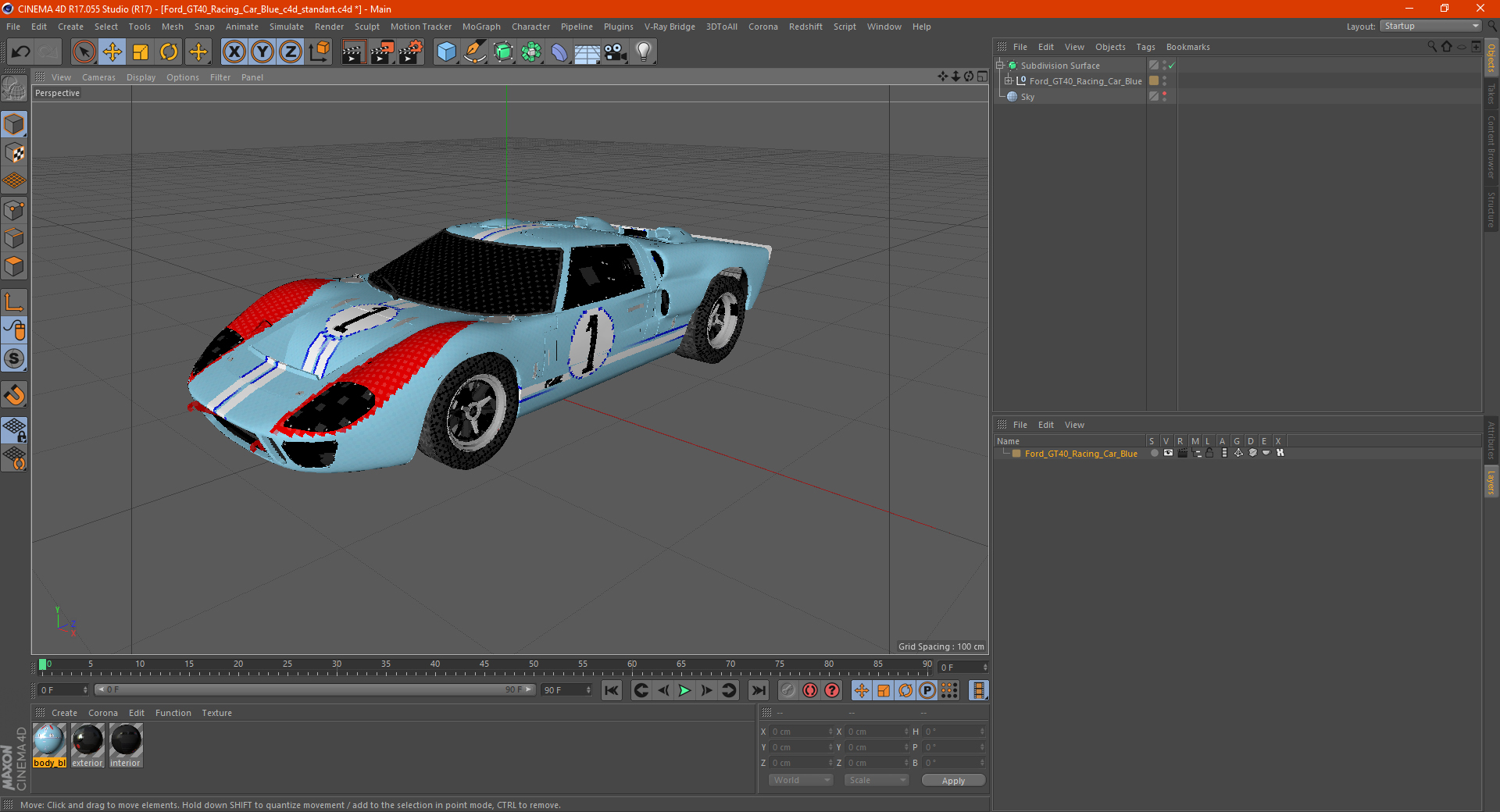Click the Undo arrow icon

21,52
